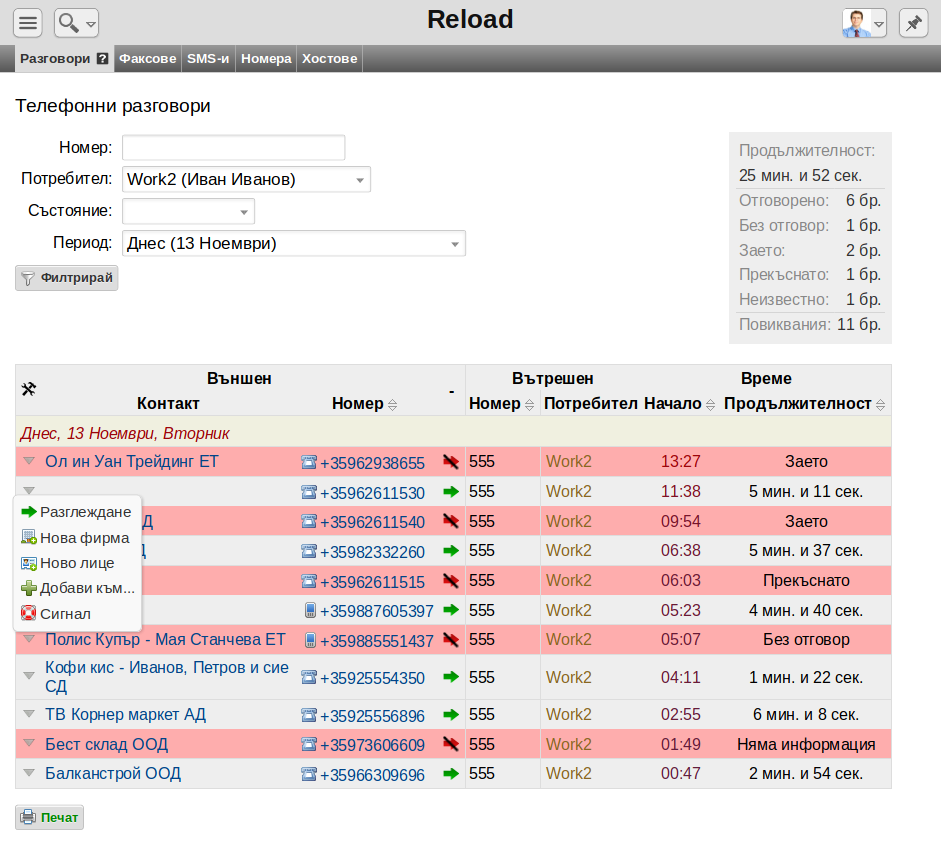
Task: Expand row menu for Балканстрой ООД
Action: coord(29,773)
